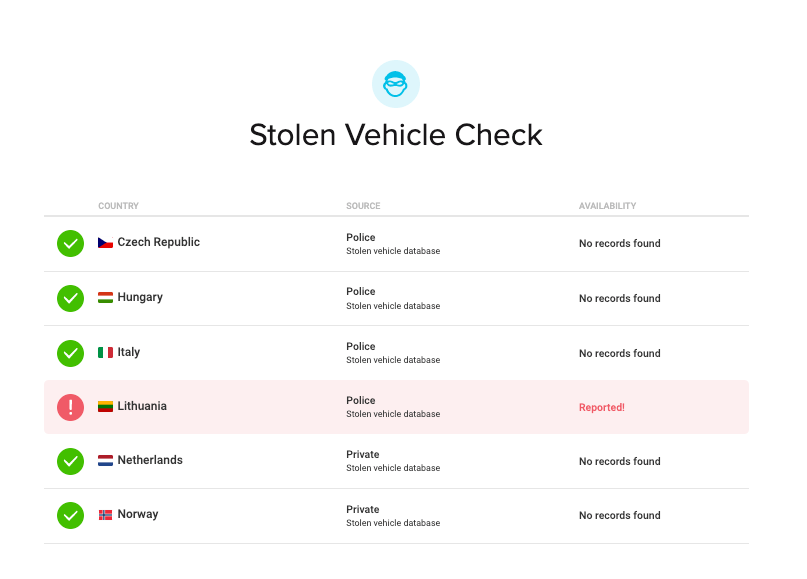Click the AVAILABILITY column header

pyautogui.click(x=607, y=206)
